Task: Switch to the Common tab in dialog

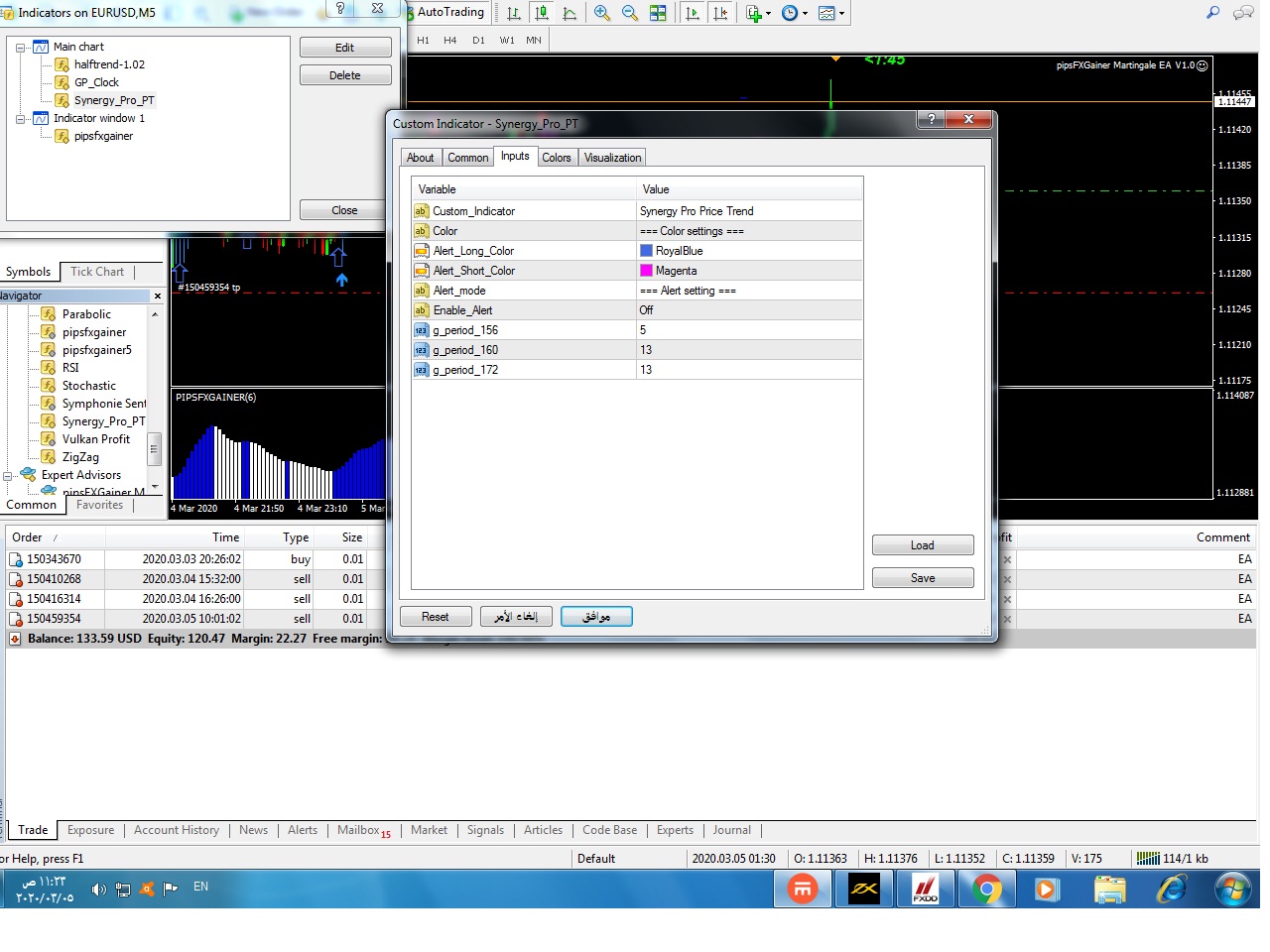Action: (468, 158)
